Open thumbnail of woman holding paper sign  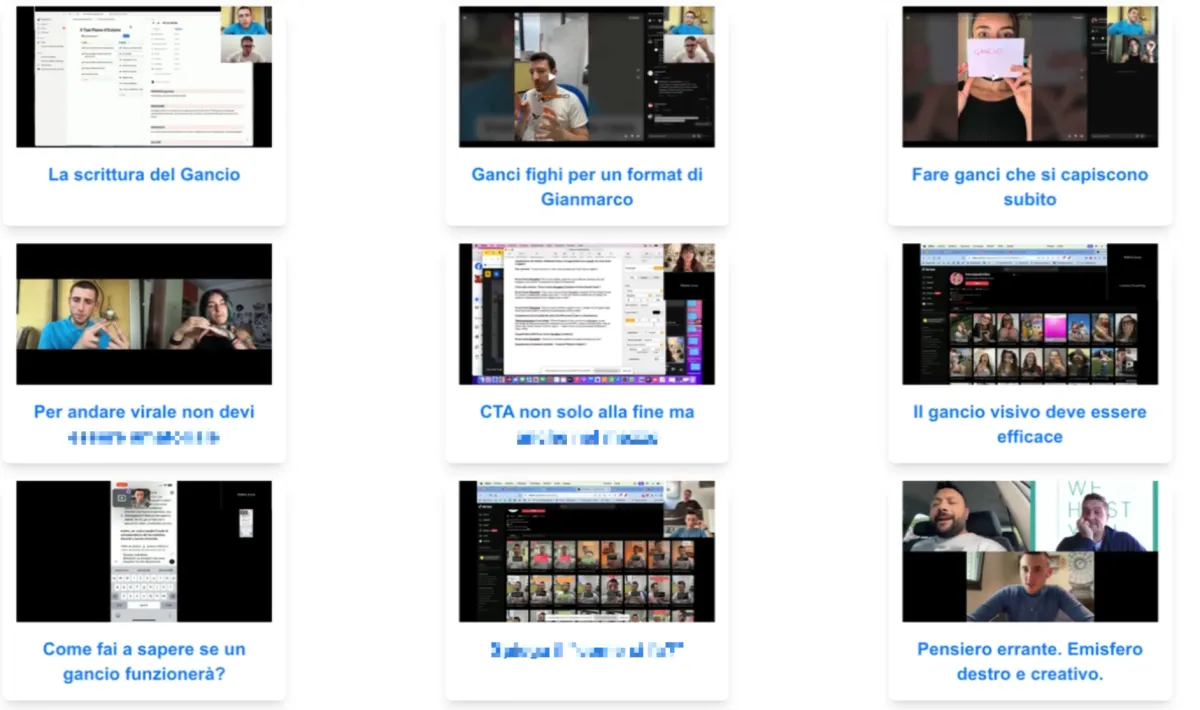tap(1030, 77)
